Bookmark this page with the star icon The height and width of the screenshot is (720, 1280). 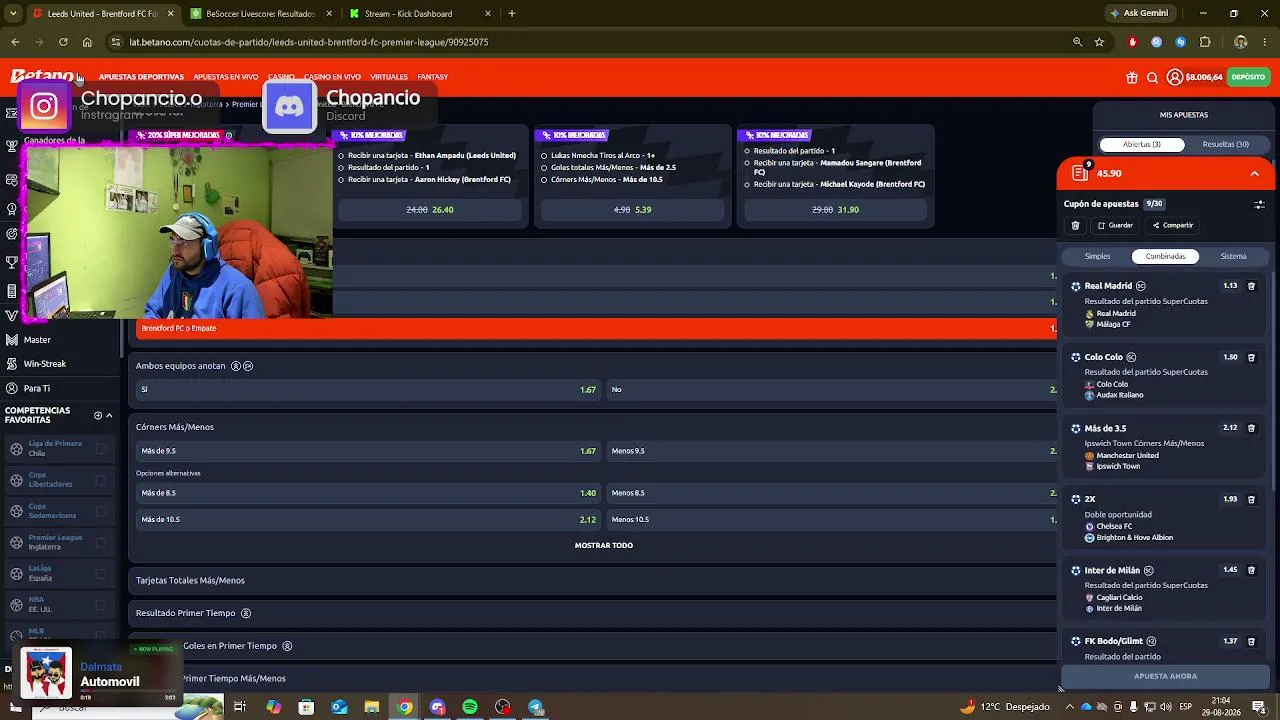(x=1099, y=42)
